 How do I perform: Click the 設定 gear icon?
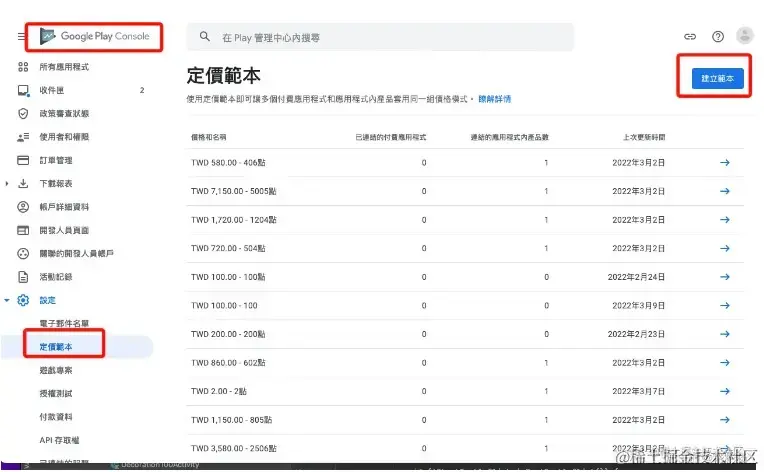[23, 300]
